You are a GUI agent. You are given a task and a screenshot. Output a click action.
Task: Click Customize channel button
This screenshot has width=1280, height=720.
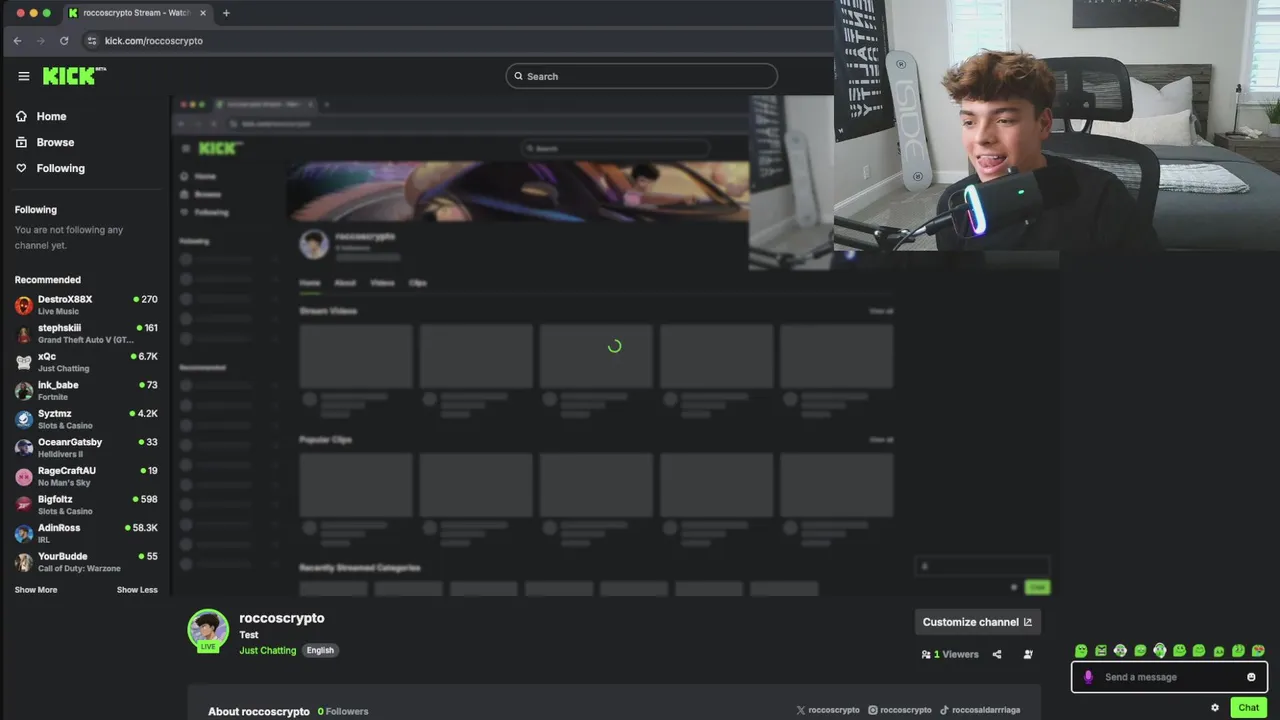[977, 622]
